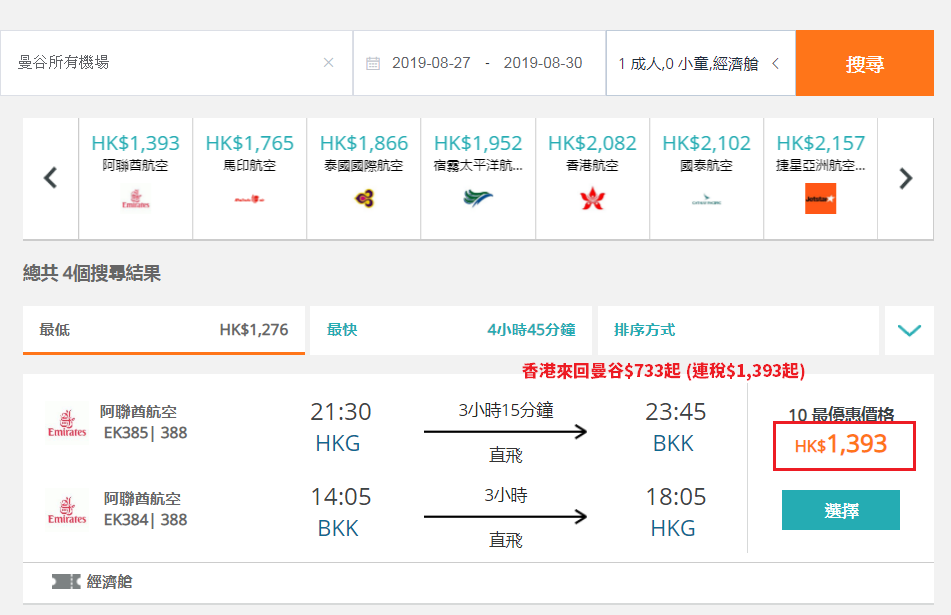951x615 pixels.
Task: Select 香港航空 HK$2,082 airline card
Action: (592, 178)
